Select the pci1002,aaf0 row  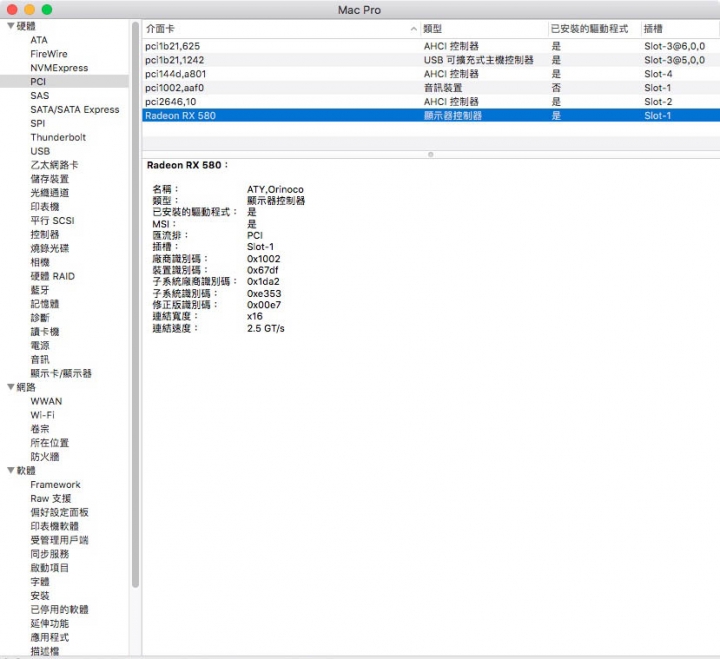pyautogui.click(x=431, y=88)
